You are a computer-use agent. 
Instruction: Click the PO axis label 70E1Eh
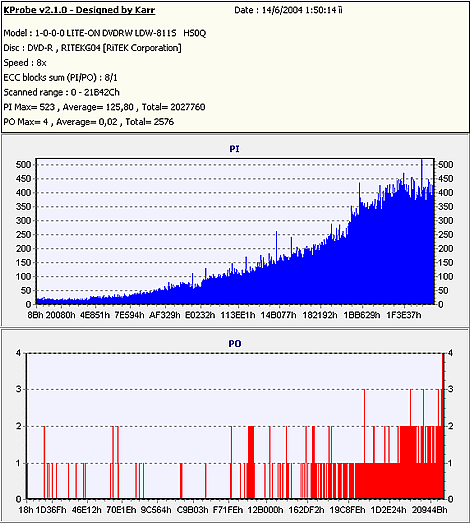pyautogui.click(x=121, y=510)
